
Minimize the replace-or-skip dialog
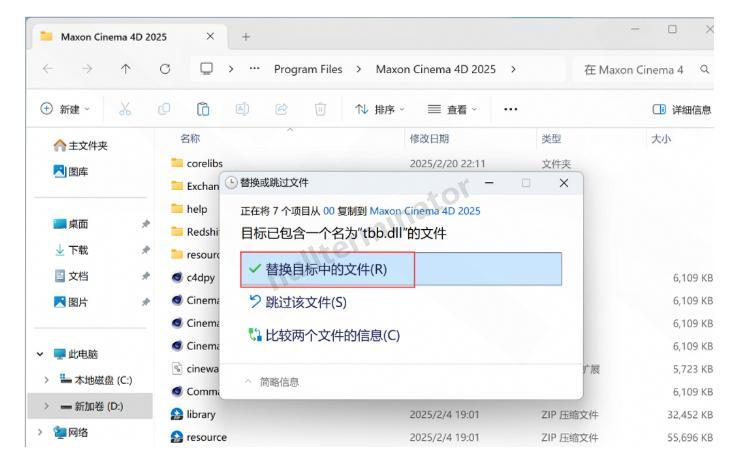pos(489,183)
